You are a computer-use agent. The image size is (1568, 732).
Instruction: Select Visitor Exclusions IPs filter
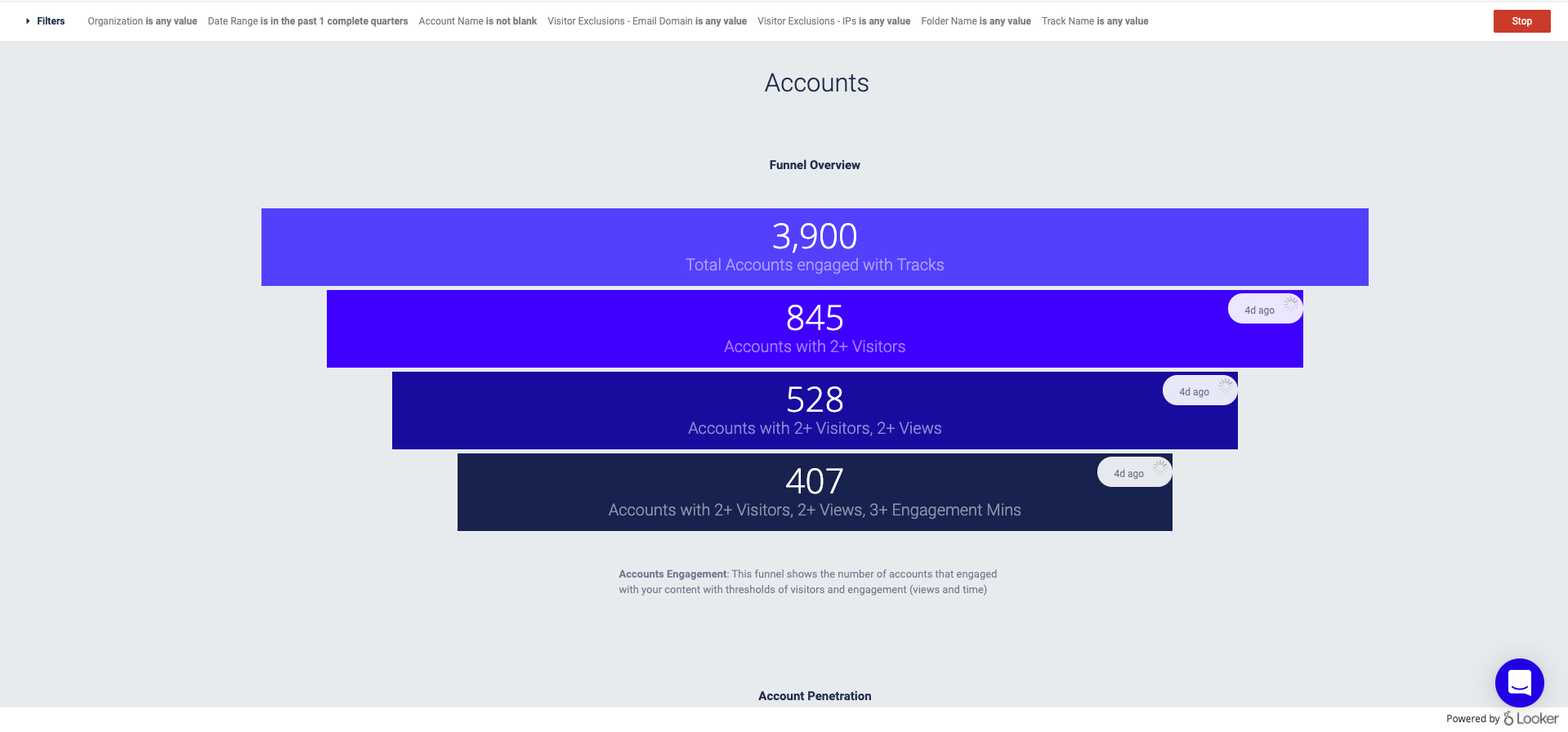click(833, 21)
